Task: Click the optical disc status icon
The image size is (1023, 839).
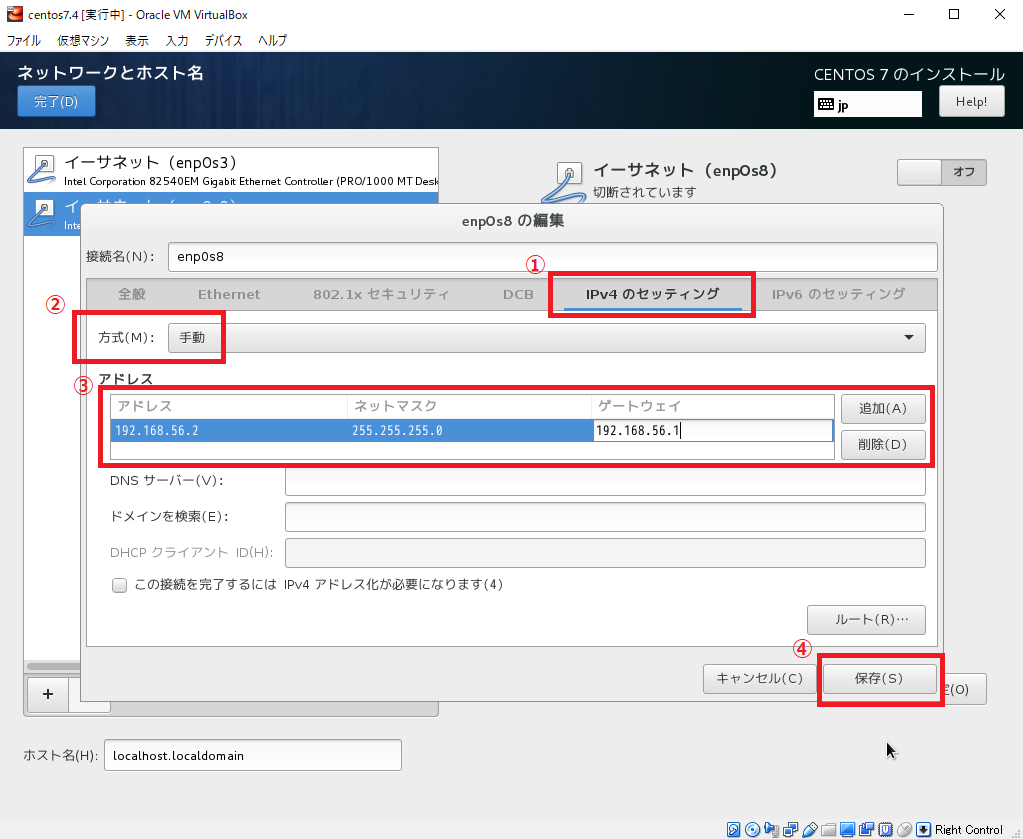Action: pos(752,829)
